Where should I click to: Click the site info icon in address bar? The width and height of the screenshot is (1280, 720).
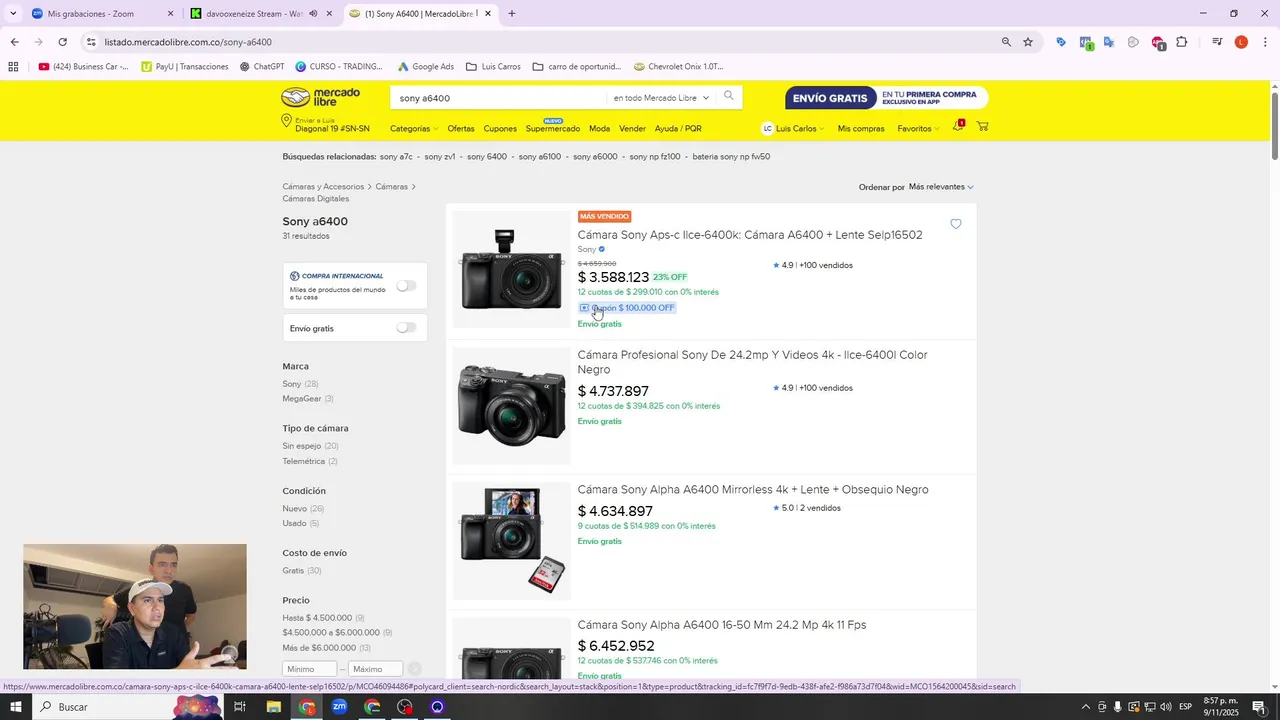pyautogui.click(x=91, y=42)
